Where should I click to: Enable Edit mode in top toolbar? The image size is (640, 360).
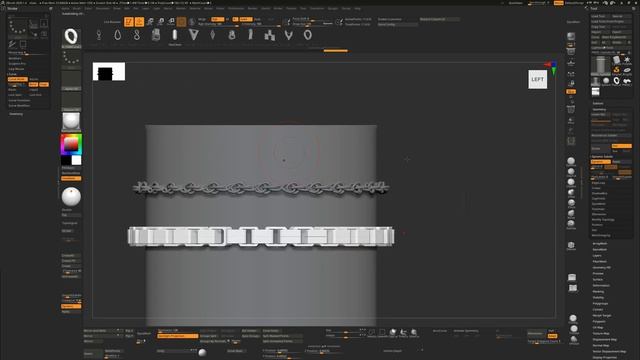point(129,22)
